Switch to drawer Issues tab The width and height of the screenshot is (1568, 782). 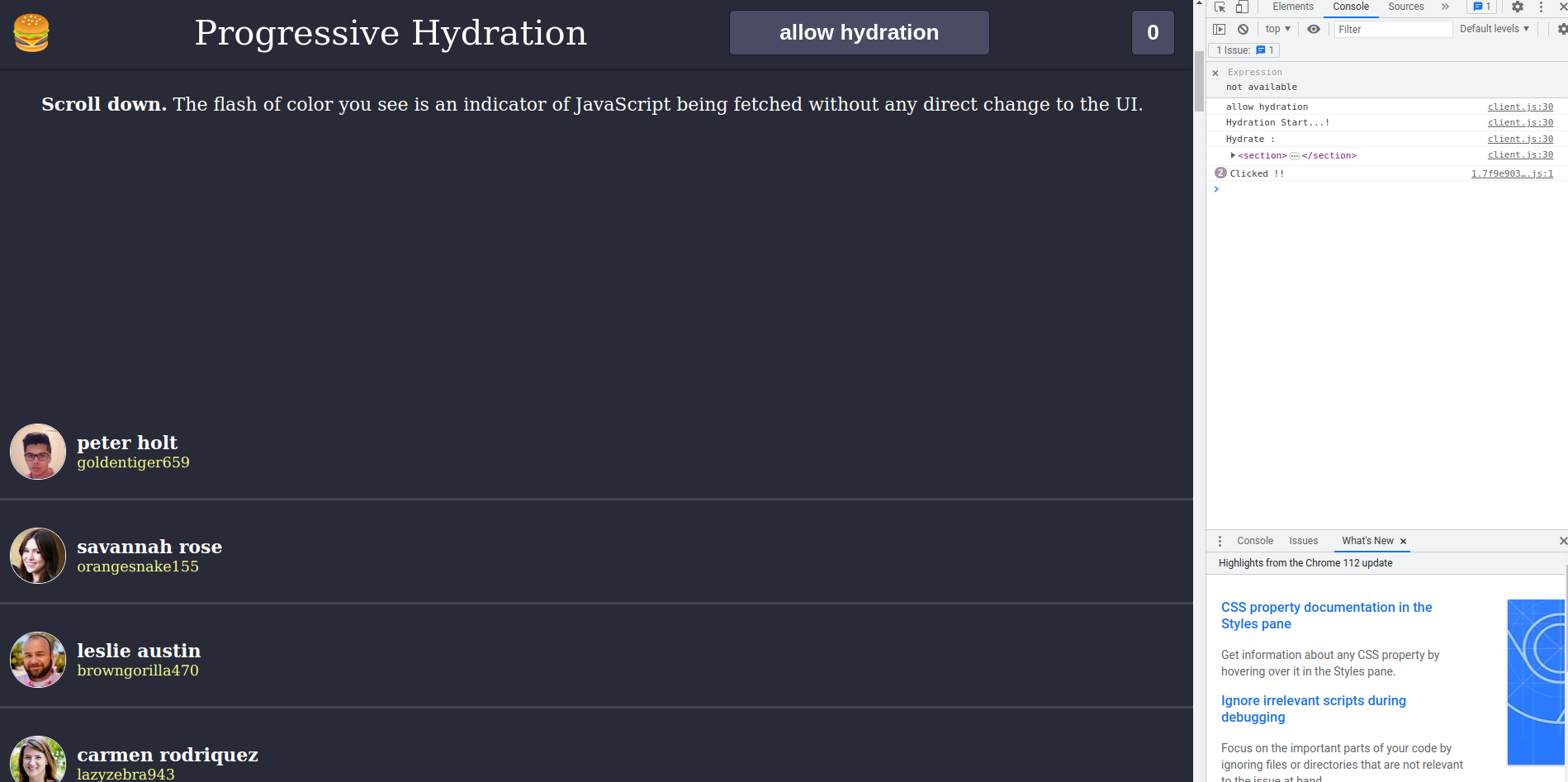pos(1303,541)
